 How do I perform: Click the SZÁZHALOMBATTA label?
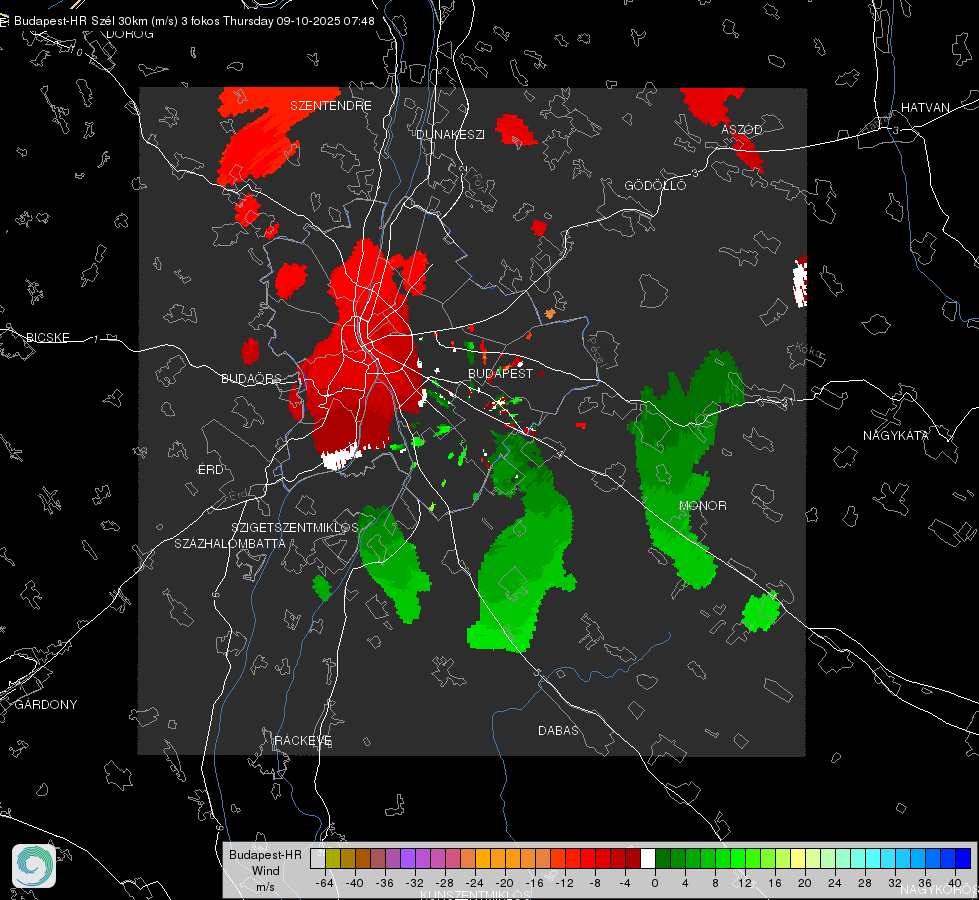(x=230, y=543)
